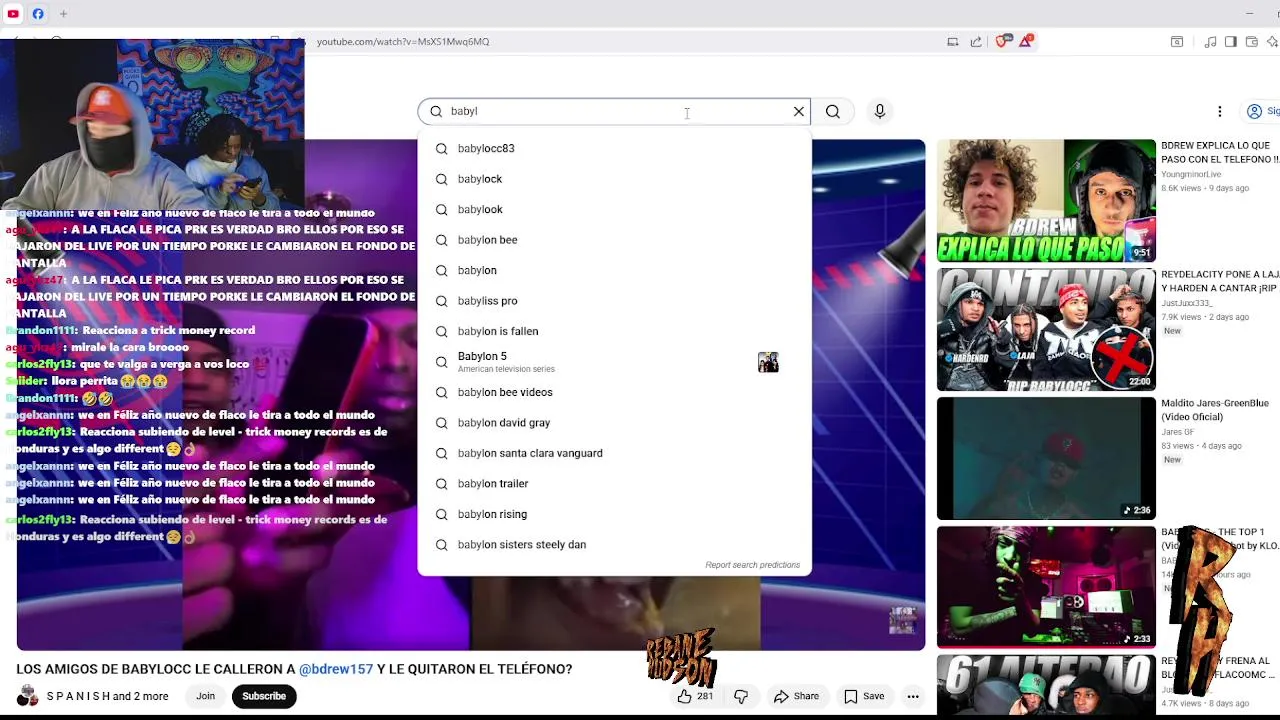Select "babylon sisters steely dan" suggestion
1280x720 pixels.
(614, 545)
